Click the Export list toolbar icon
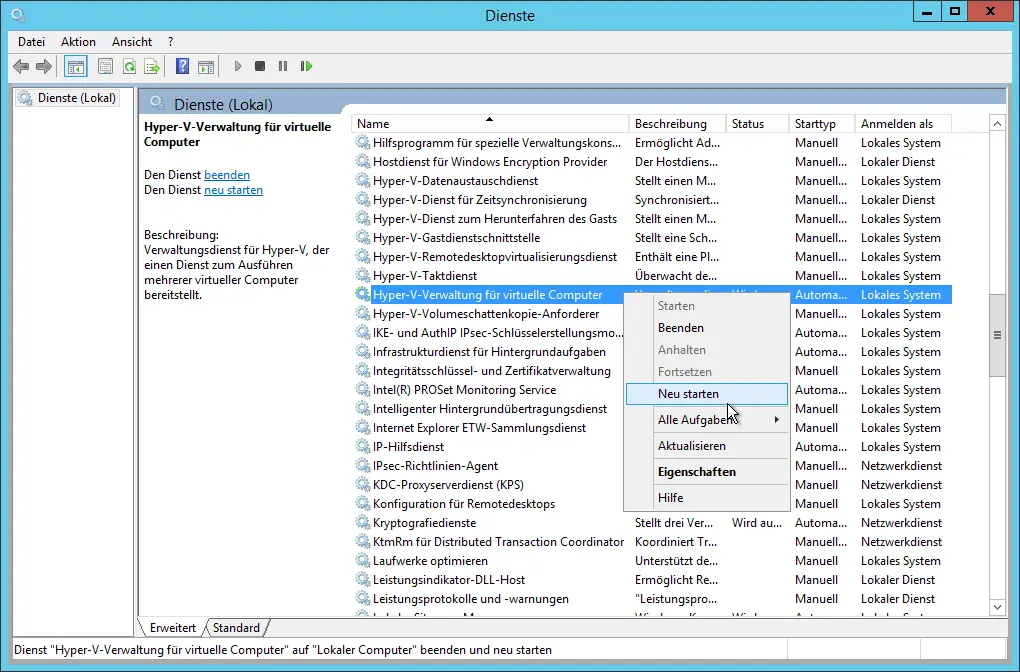Screen dimensions: 1020x672 (x=152, y=66)
